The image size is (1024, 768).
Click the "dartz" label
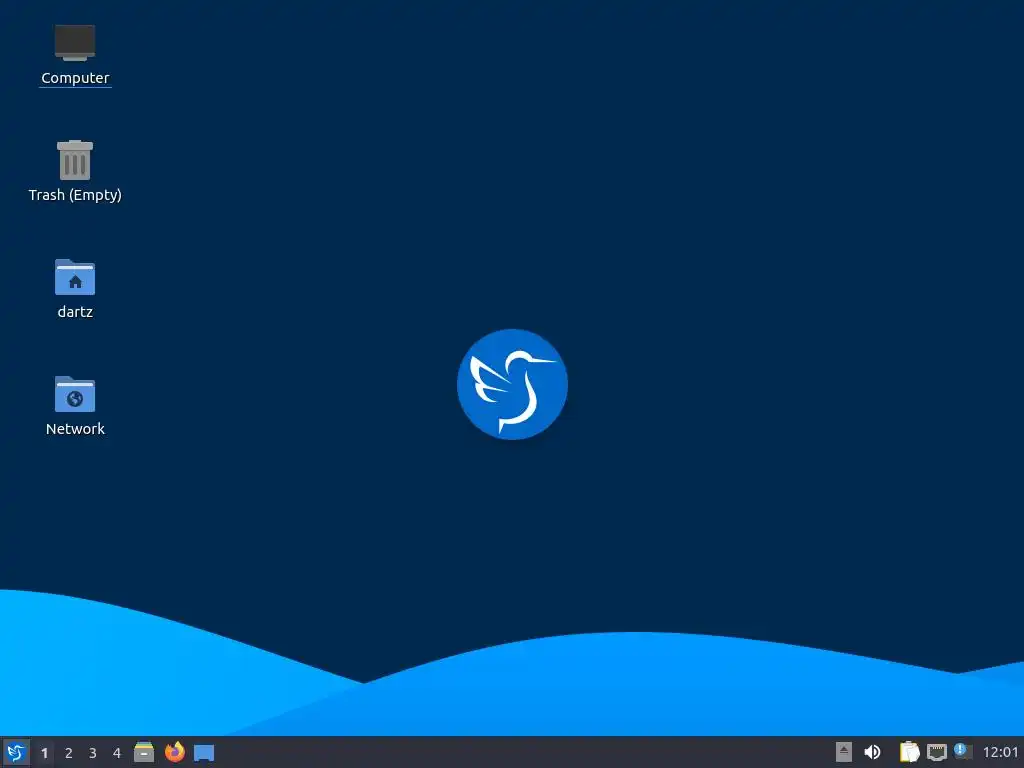coord(75,312)
